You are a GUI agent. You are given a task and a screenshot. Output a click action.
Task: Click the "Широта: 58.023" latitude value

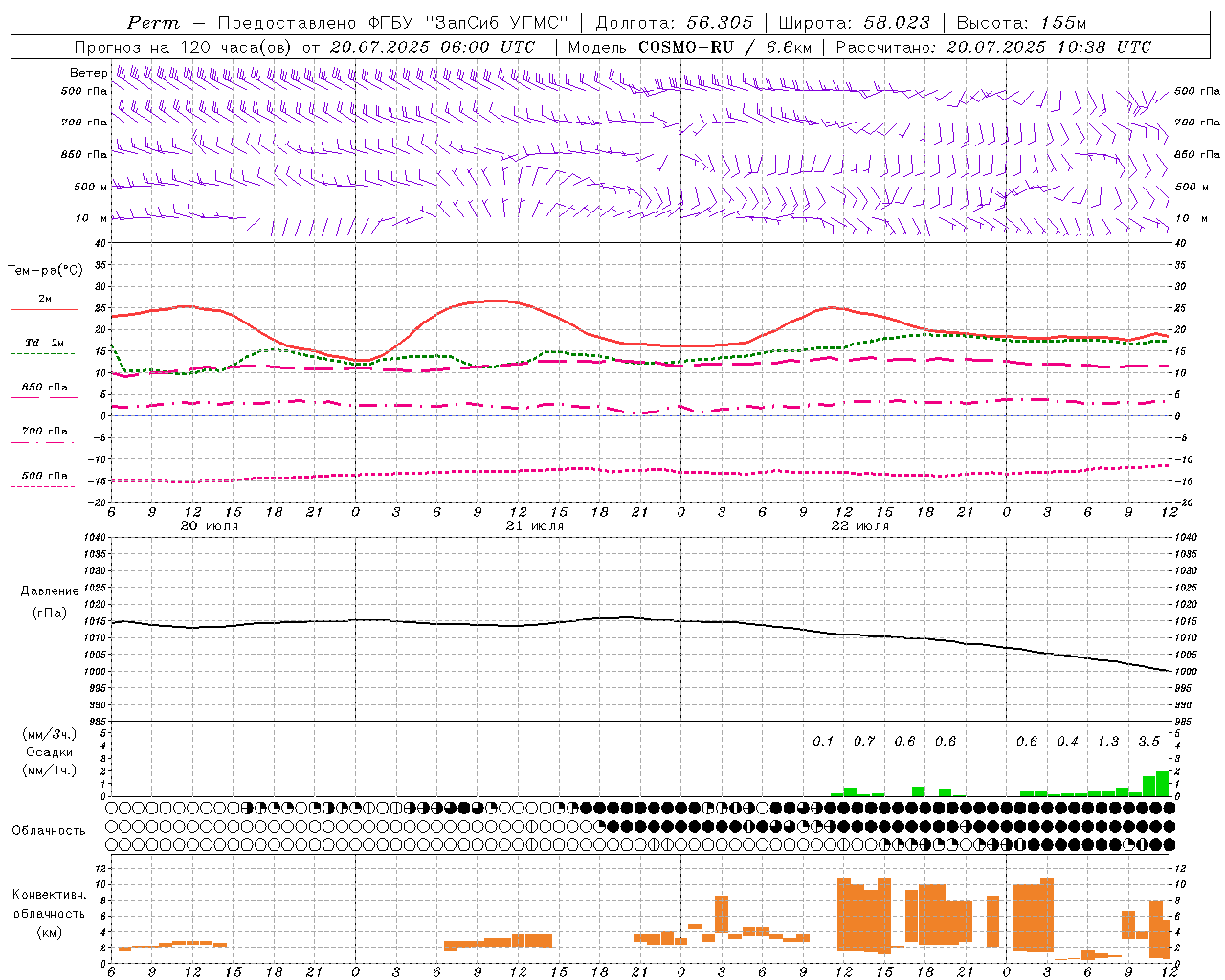point(854,23)
